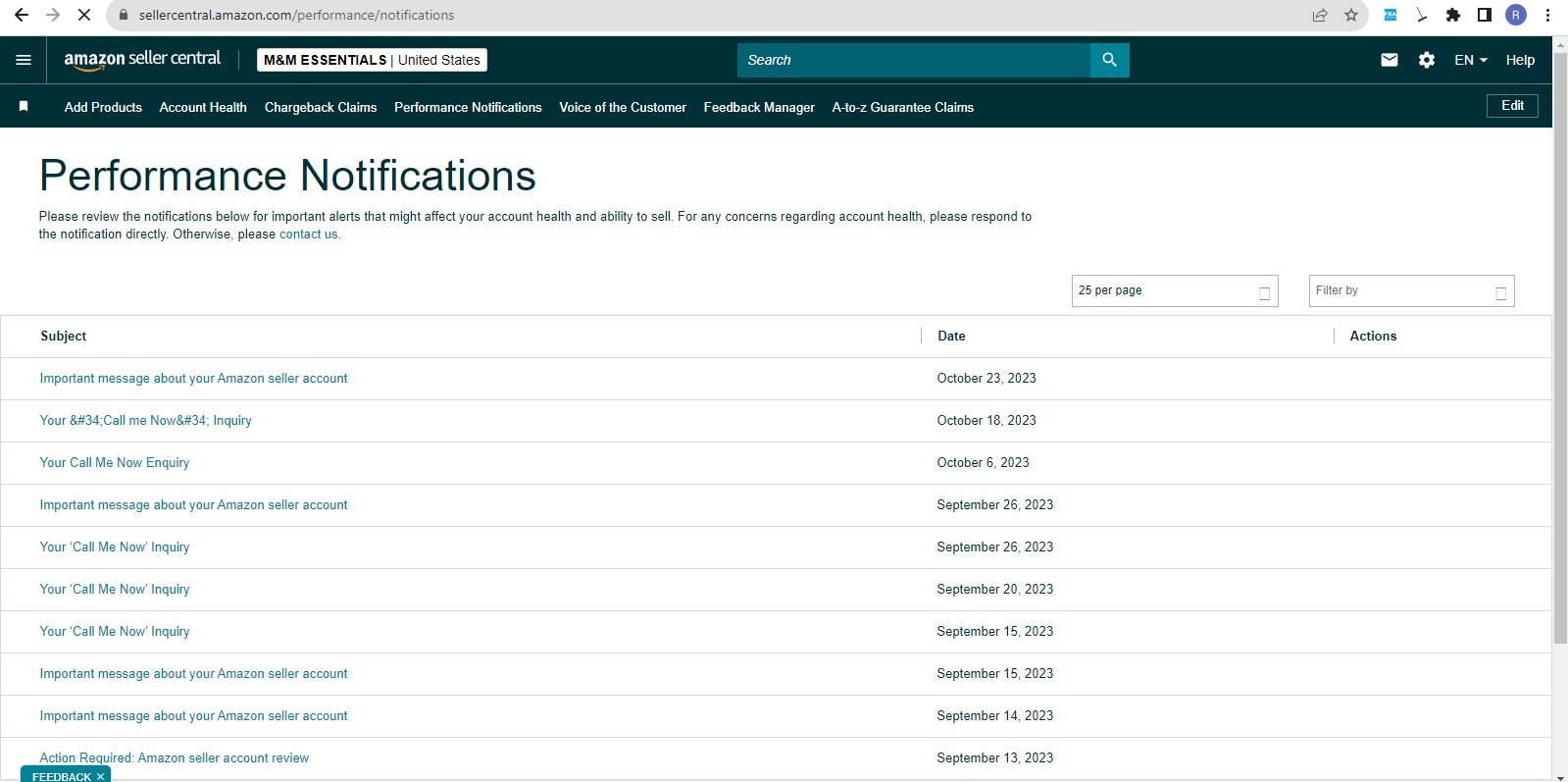This screenshot has width=1568, height=782.
Task: Click the Edit navigation button
Action: (1512, 106)
